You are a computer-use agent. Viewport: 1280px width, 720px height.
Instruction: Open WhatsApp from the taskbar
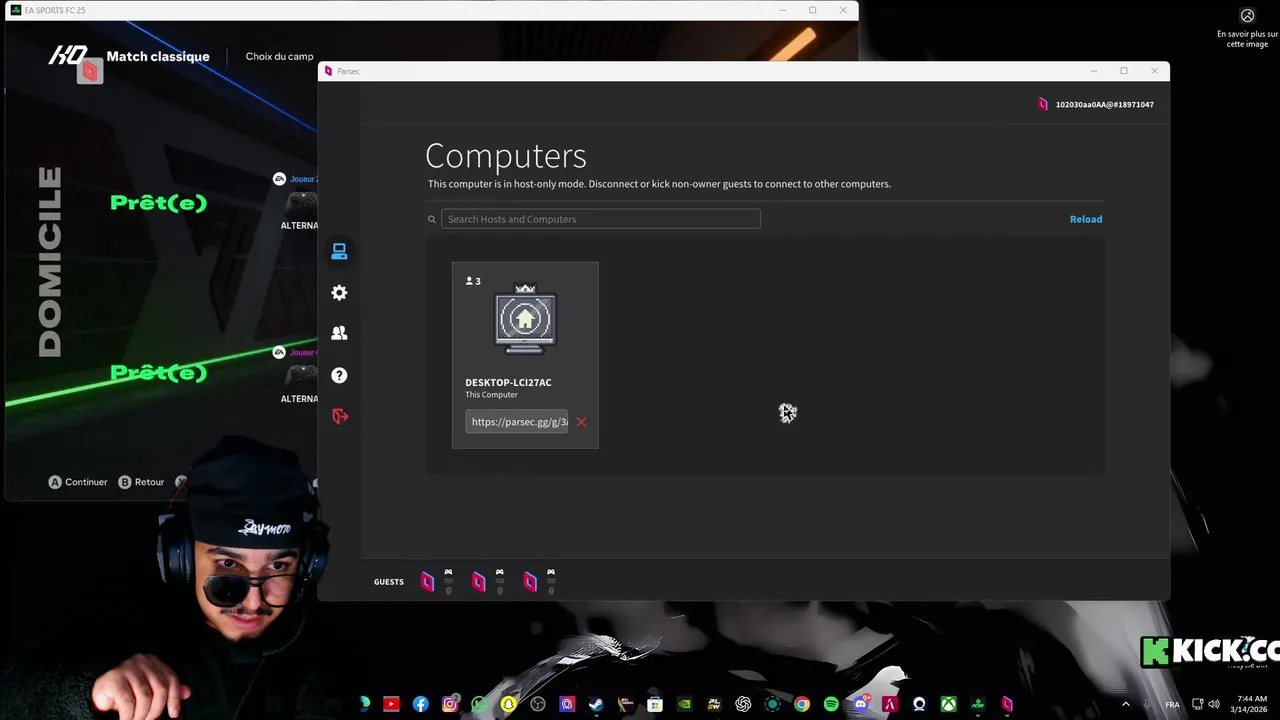coord(479,704)
